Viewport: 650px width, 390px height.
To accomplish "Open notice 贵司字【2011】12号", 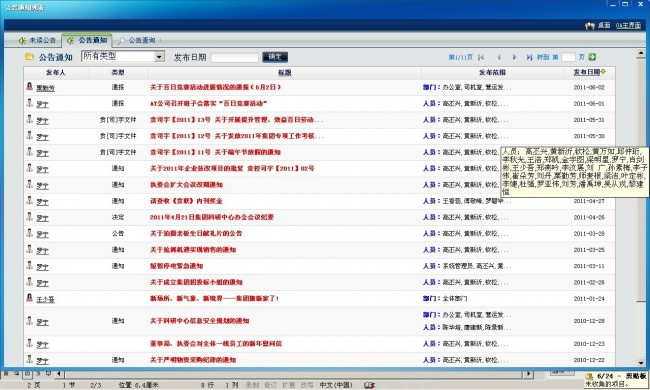I will [x=237, y=136].
